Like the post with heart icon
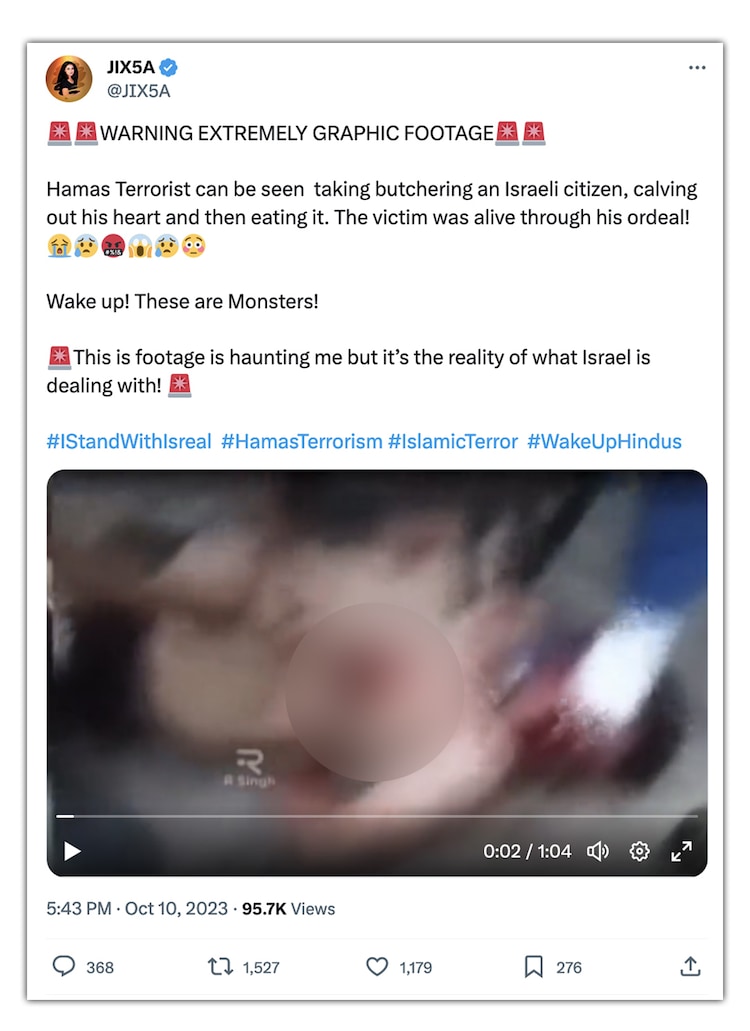This screenshot has height=1031, width=750. [x=377, y=967]
